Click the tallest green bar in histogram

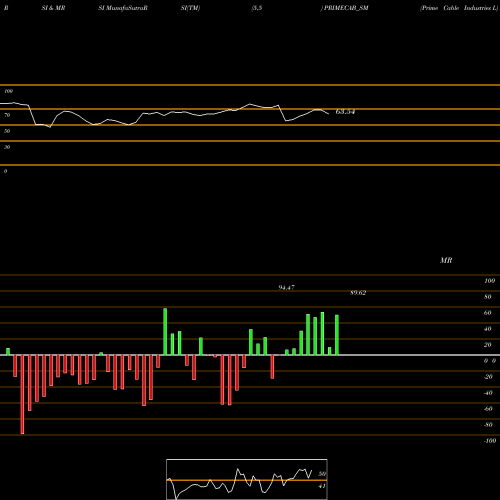tap(165, 332)
